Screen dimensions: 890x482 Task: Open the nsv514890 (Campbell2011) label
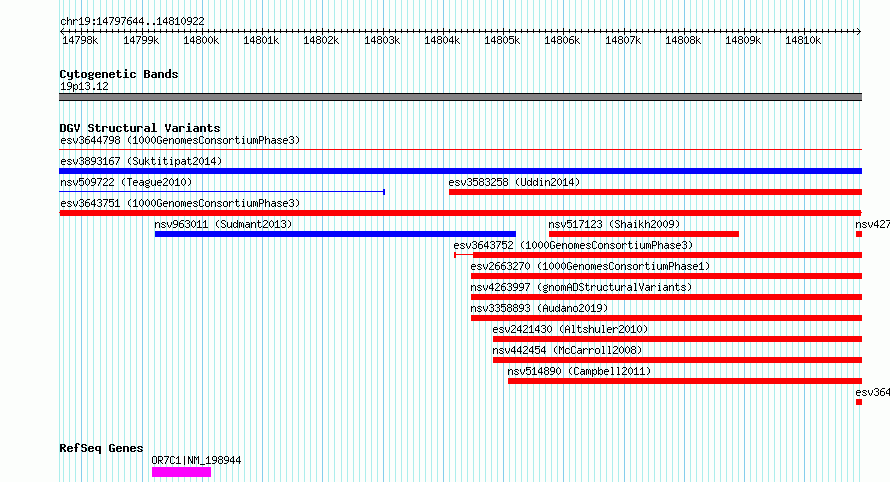click(x=580, y=371)
